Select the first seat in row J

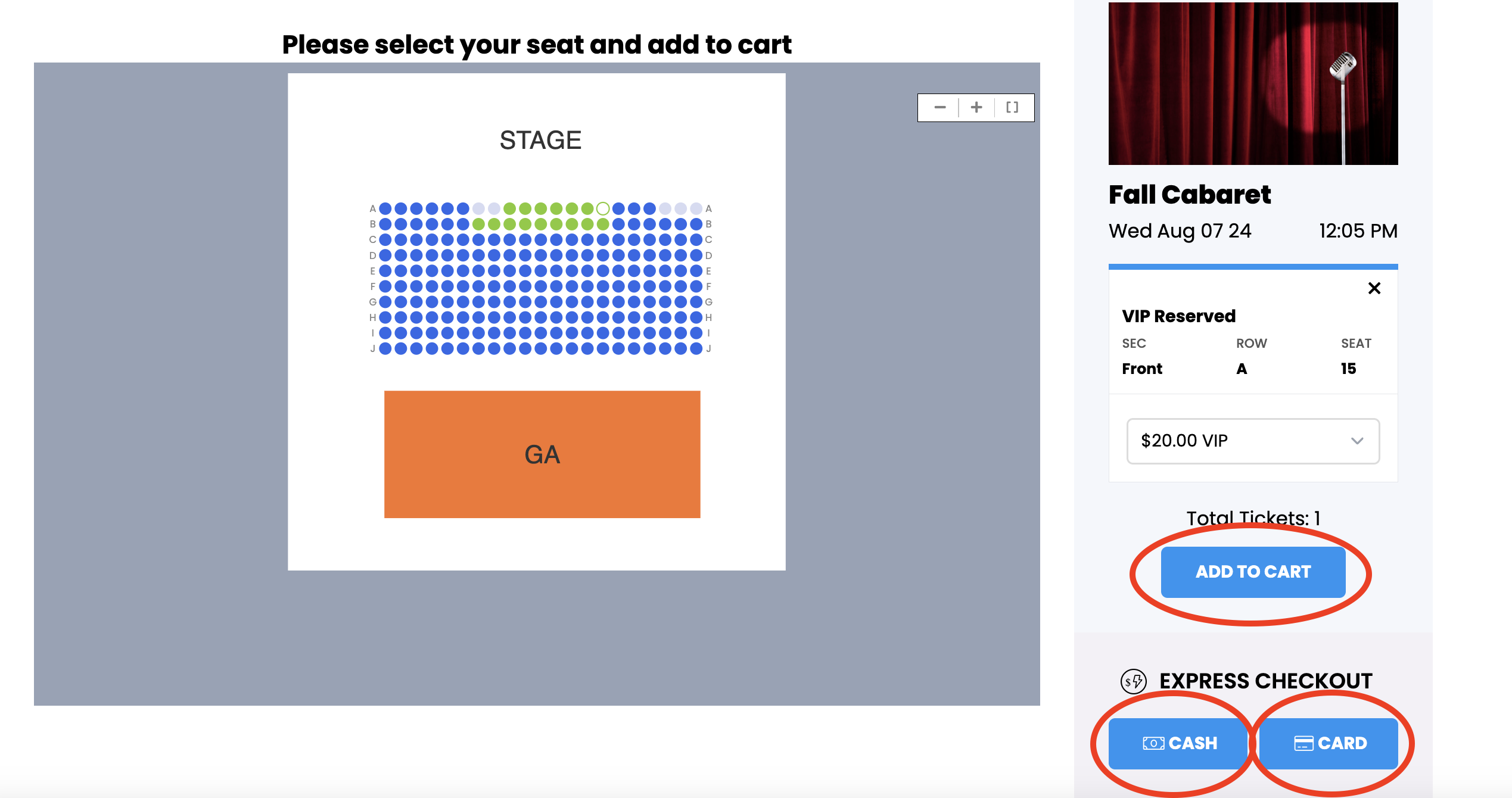(385, 348)
